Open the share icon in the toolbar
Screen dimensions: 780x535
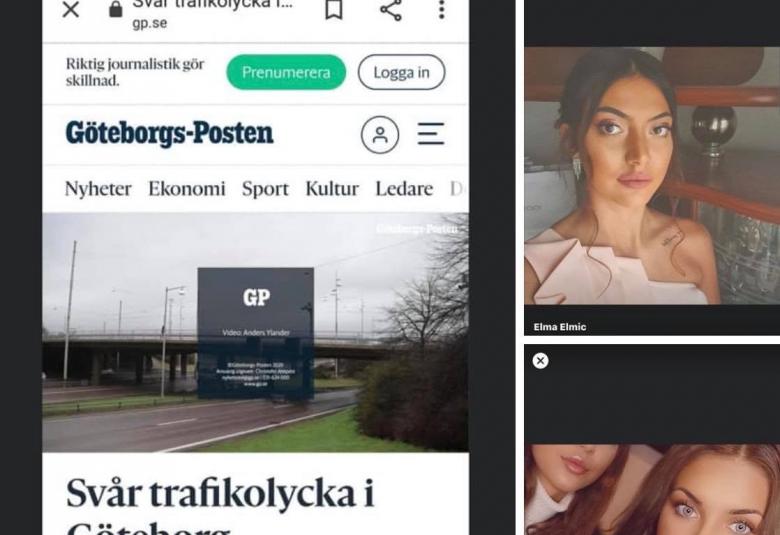[391, 10]
